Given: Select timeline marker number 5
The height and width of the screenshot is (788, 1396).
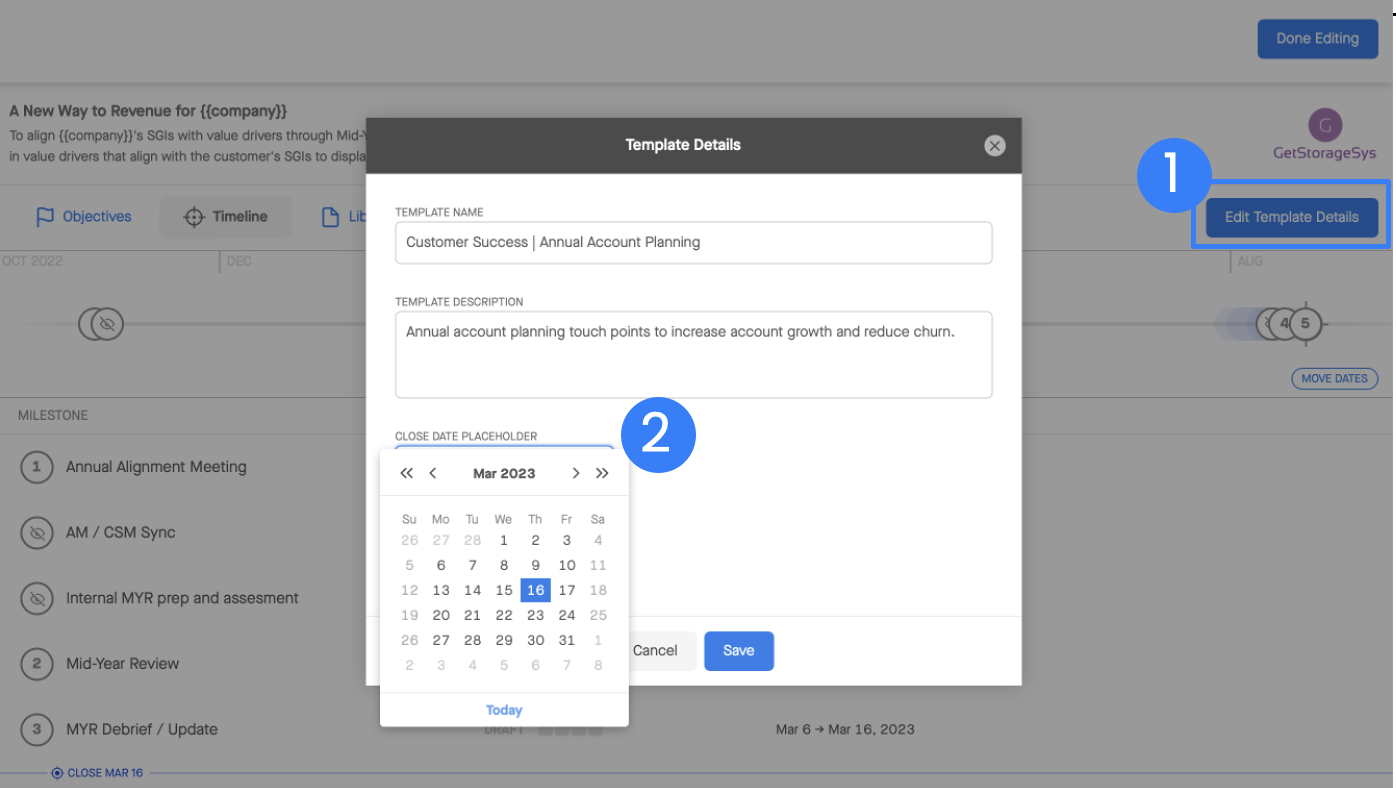Looking at the screenshot, I should [1305, 324].
